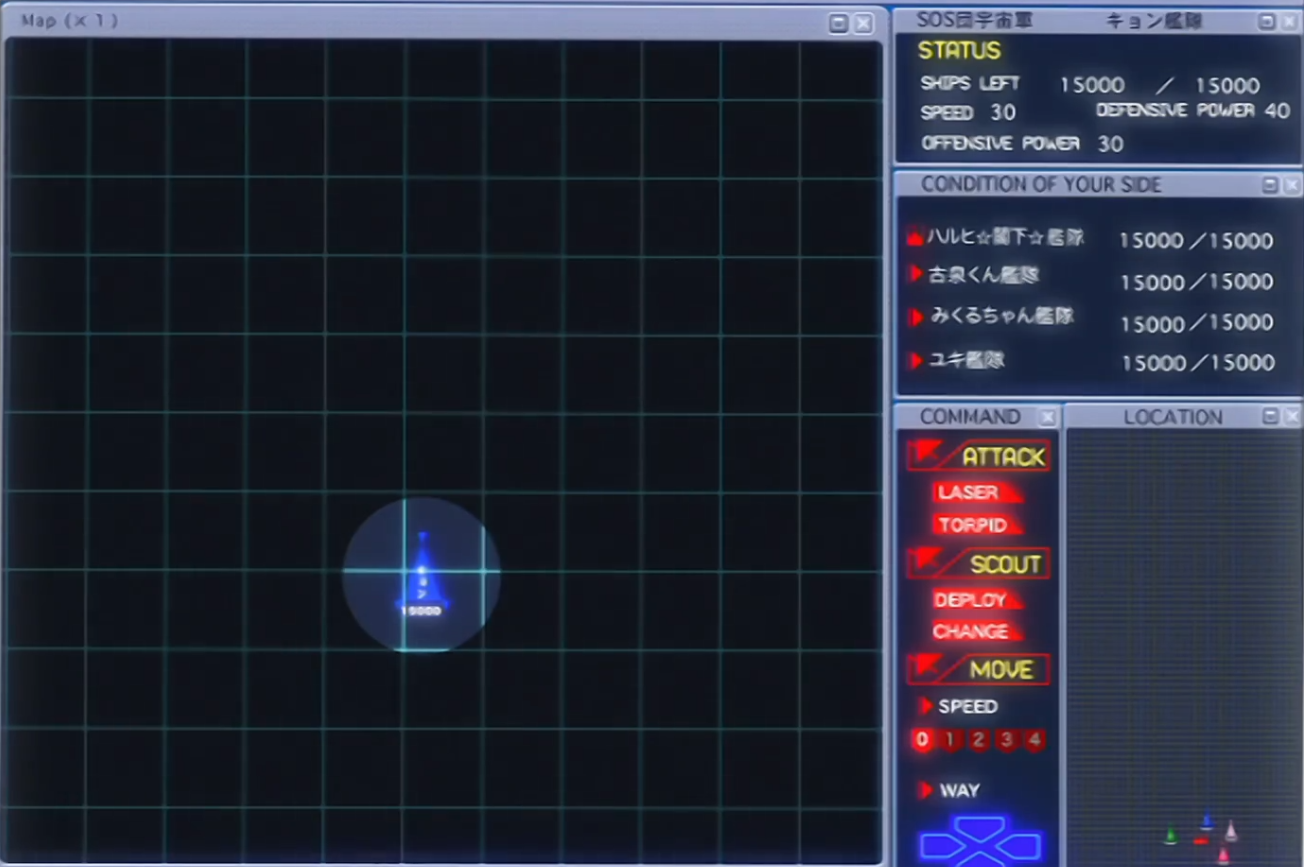Screen dimensions: 1304x867
Task: Close the SOS団宇宙軍 status window
Action: click(x=1289, y=21)
